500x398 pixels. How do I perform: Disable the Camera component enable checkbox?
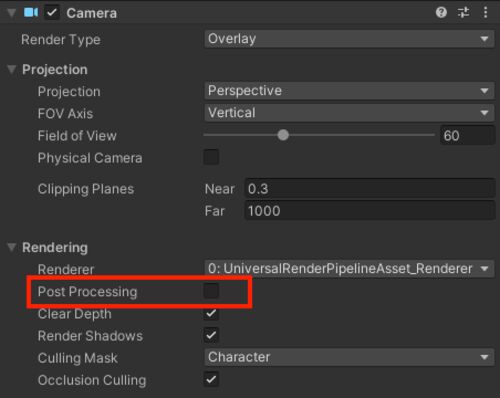(52, 13)
